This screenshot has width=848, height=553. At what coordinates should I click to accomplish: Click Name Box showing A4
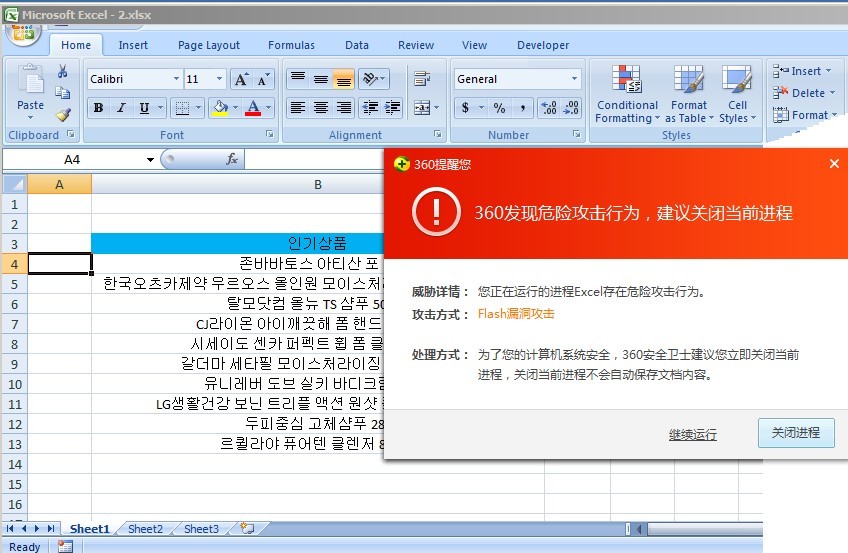[x=72, y=159]
